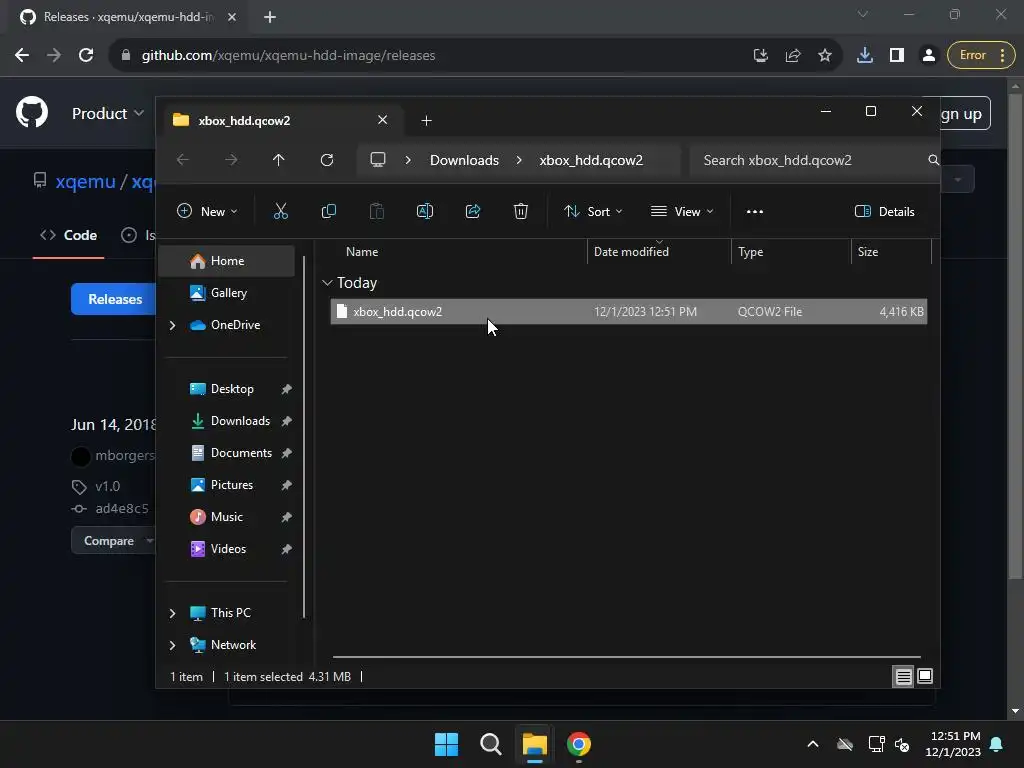The width and height of the screenshot is (1024, 768).
Task: Click the Chrome icon in the taskbar
Action: coord(579,744)
